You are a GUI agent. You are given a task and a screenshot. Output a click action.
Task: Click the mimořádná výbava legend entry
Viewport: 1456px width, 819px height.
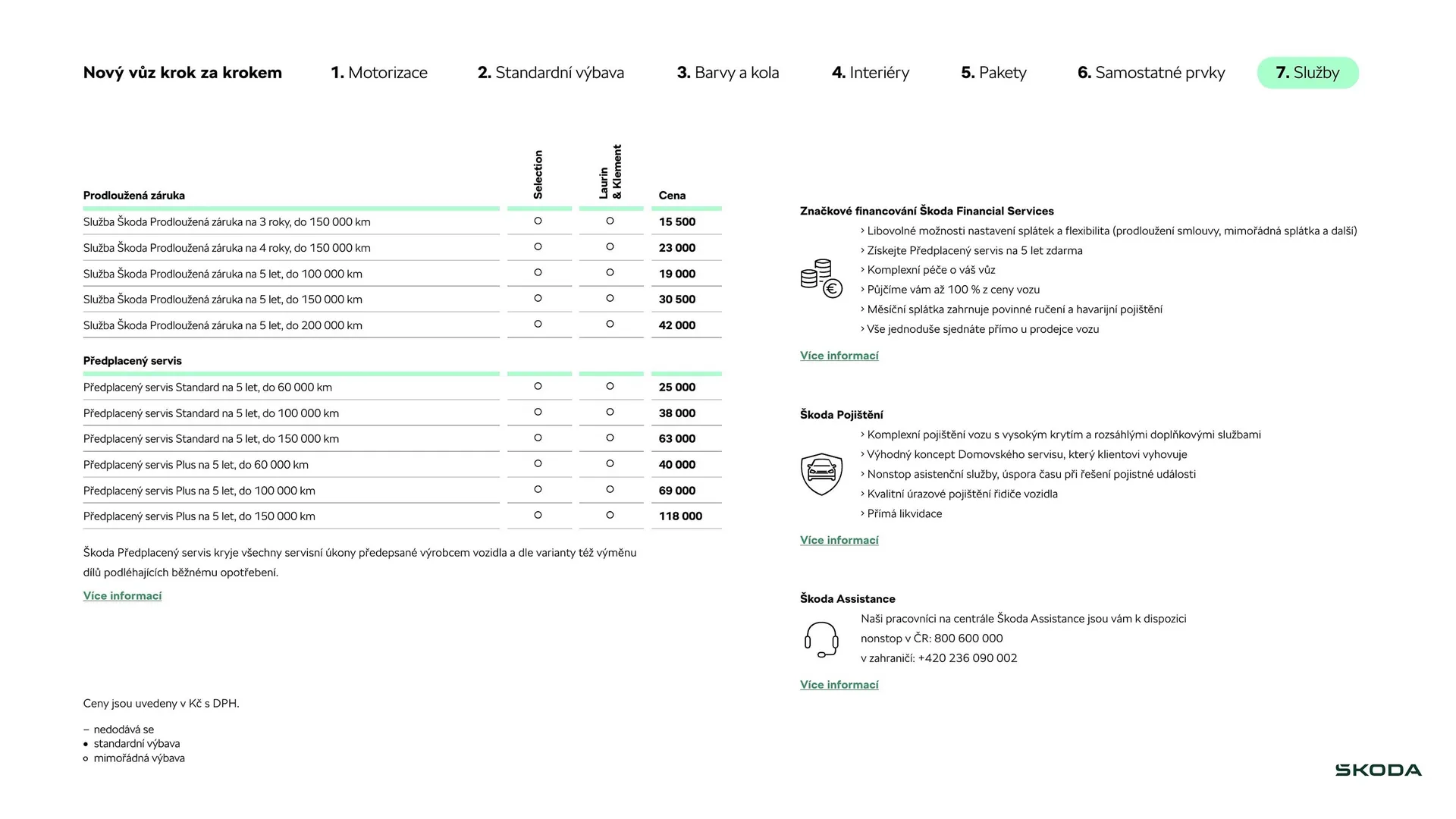pyautogui.click(x=134, y=758)
